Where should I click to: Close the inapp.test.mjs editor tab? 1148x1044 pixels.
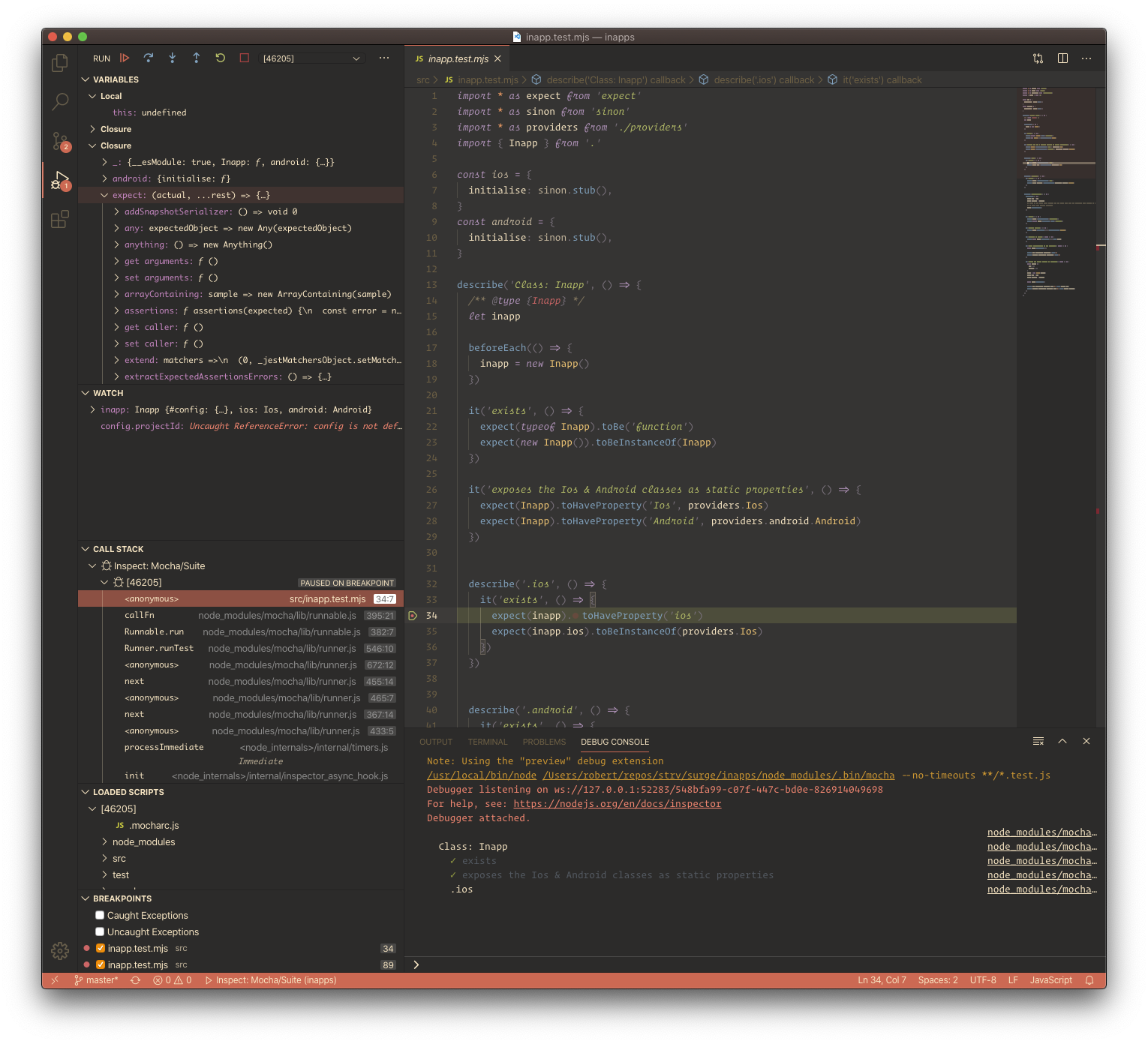coord(497,58)
